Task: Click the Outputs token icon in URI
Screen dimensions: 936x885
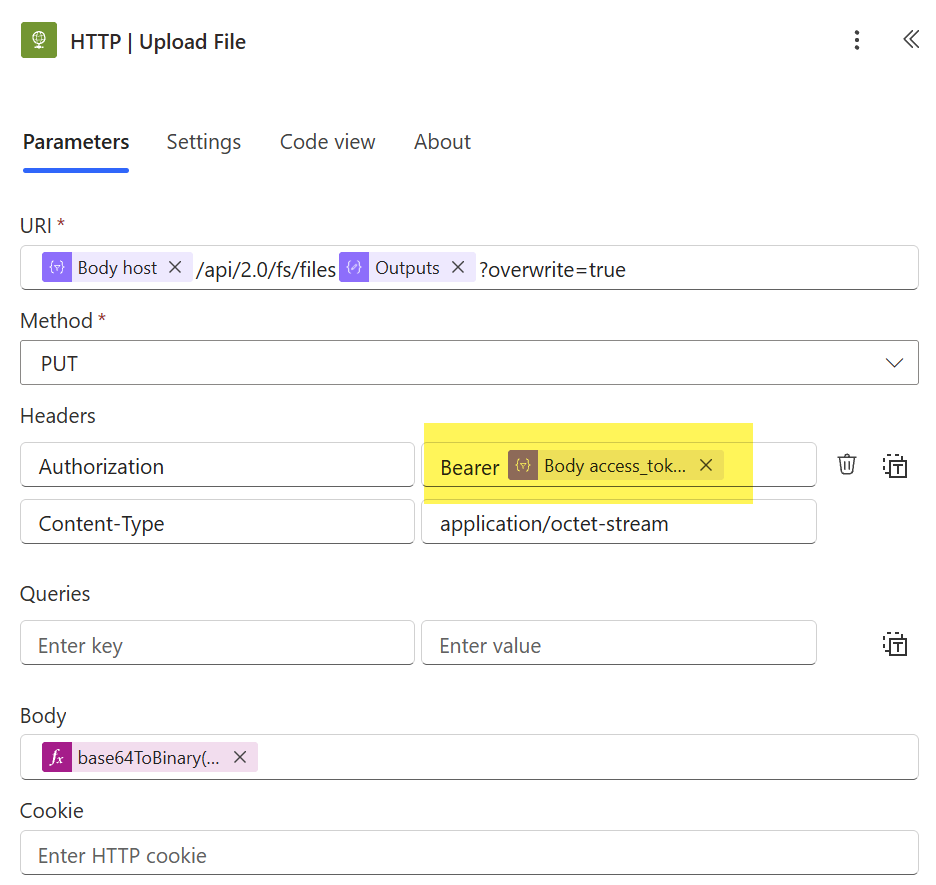Action: (354, 267)
